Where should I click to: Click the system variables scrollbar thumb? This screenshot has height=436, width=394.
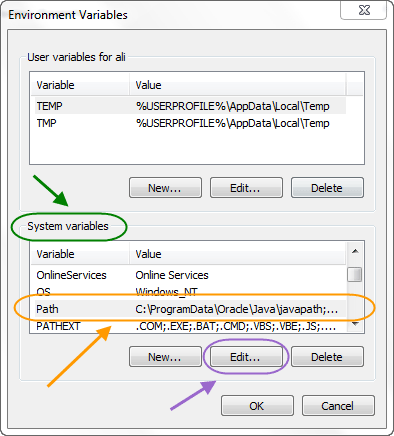coord(355,275)
